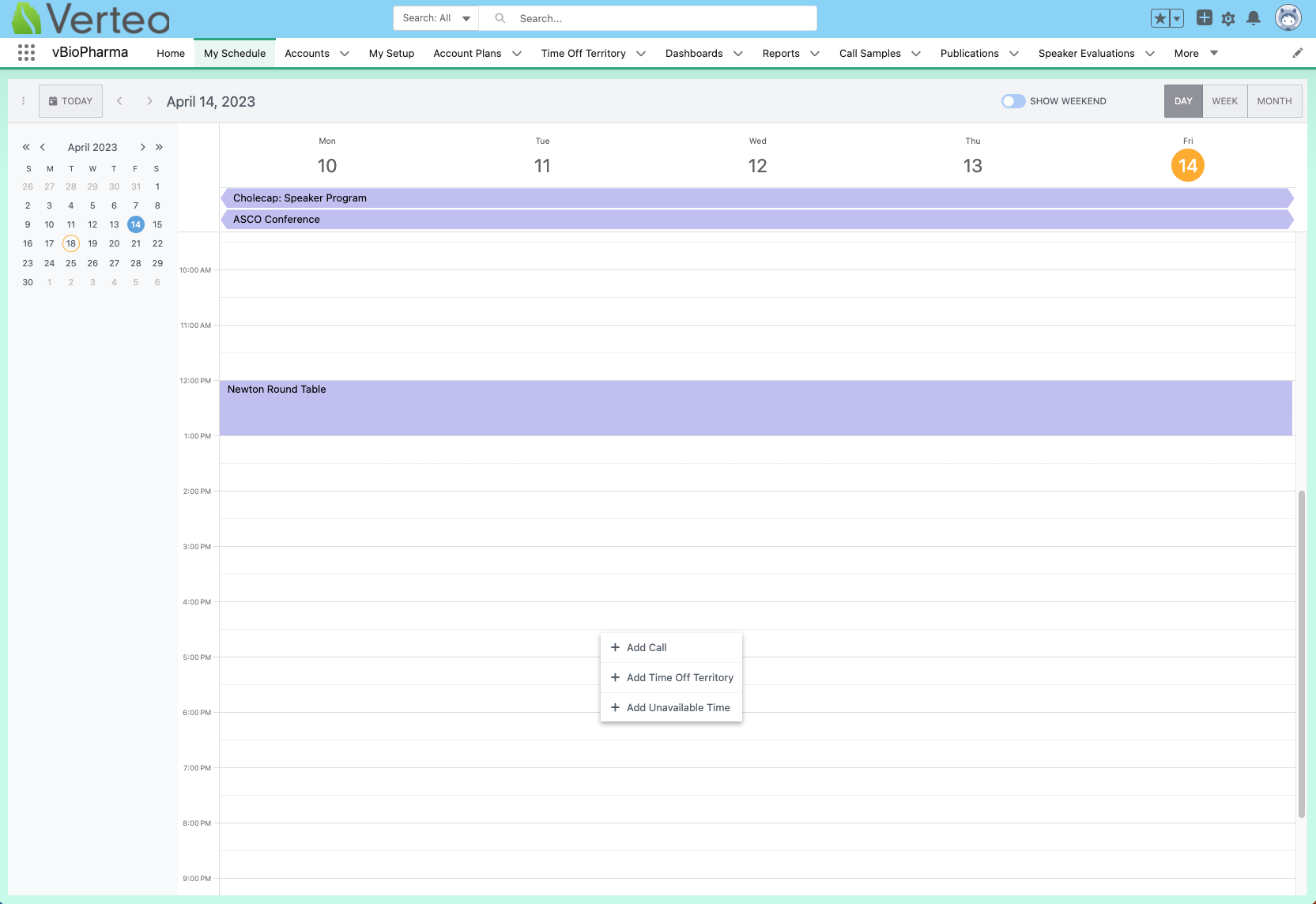Jump to previous year in mini calendar

coord(26,147)
